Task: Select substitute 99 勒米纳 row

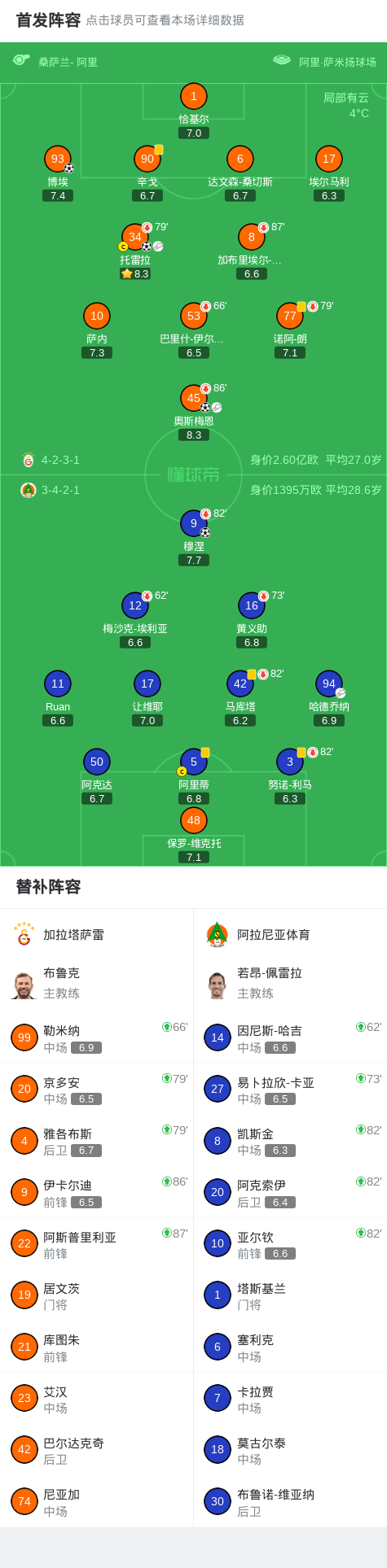Action: (x=97, y=1037)
